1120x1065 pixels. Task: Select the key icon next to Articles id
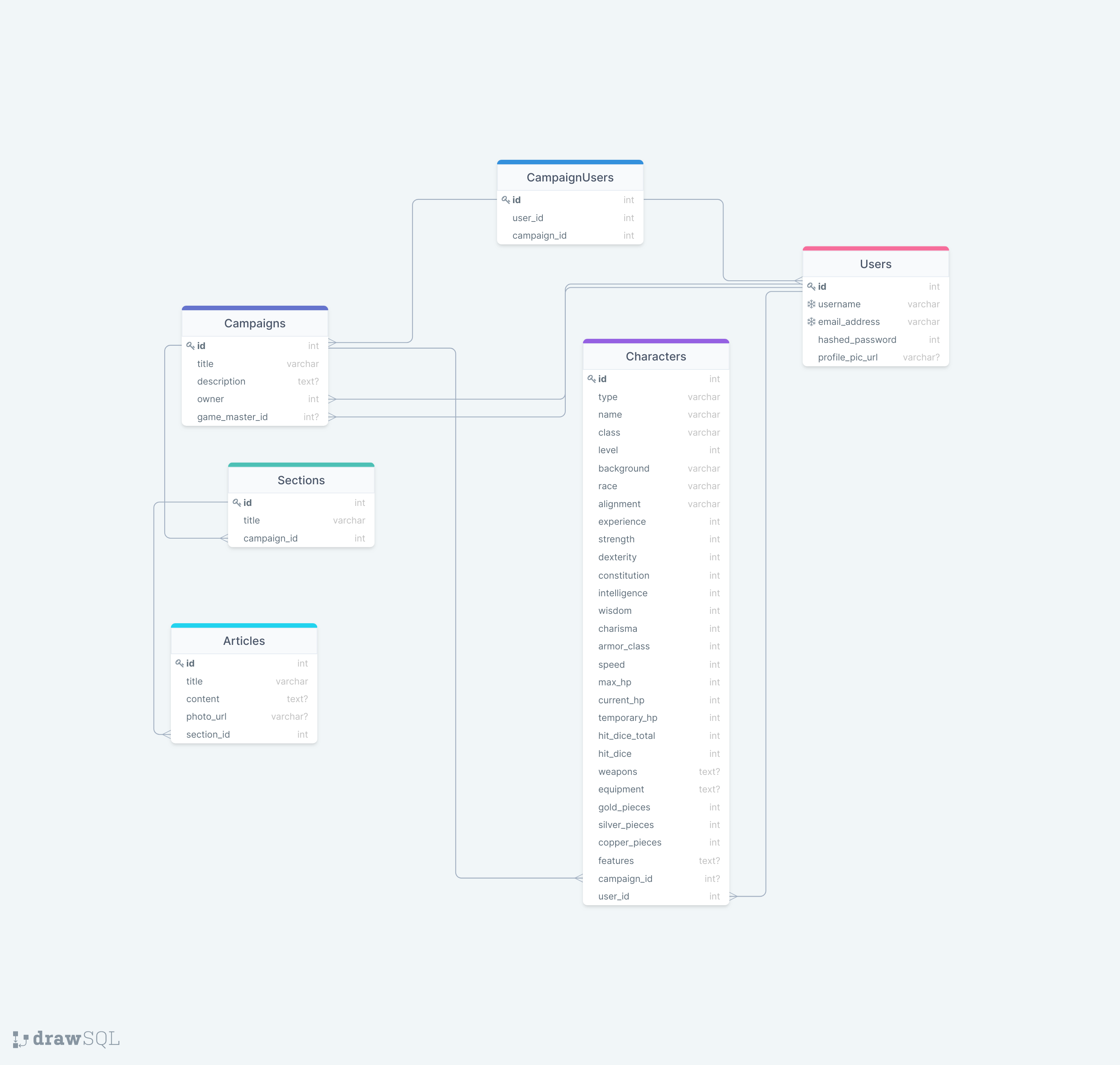(x=179, y=663)
